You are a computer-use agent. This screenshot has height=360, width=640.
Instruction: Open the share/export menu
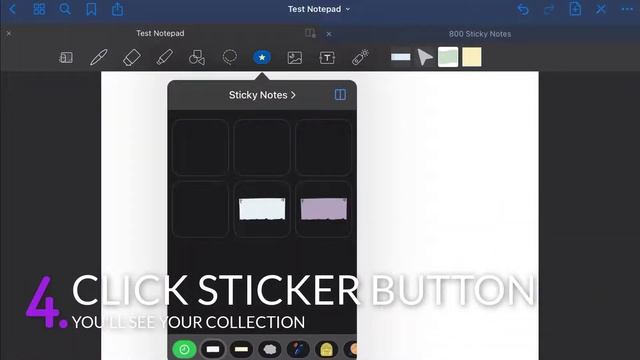[x=118, y=9]
